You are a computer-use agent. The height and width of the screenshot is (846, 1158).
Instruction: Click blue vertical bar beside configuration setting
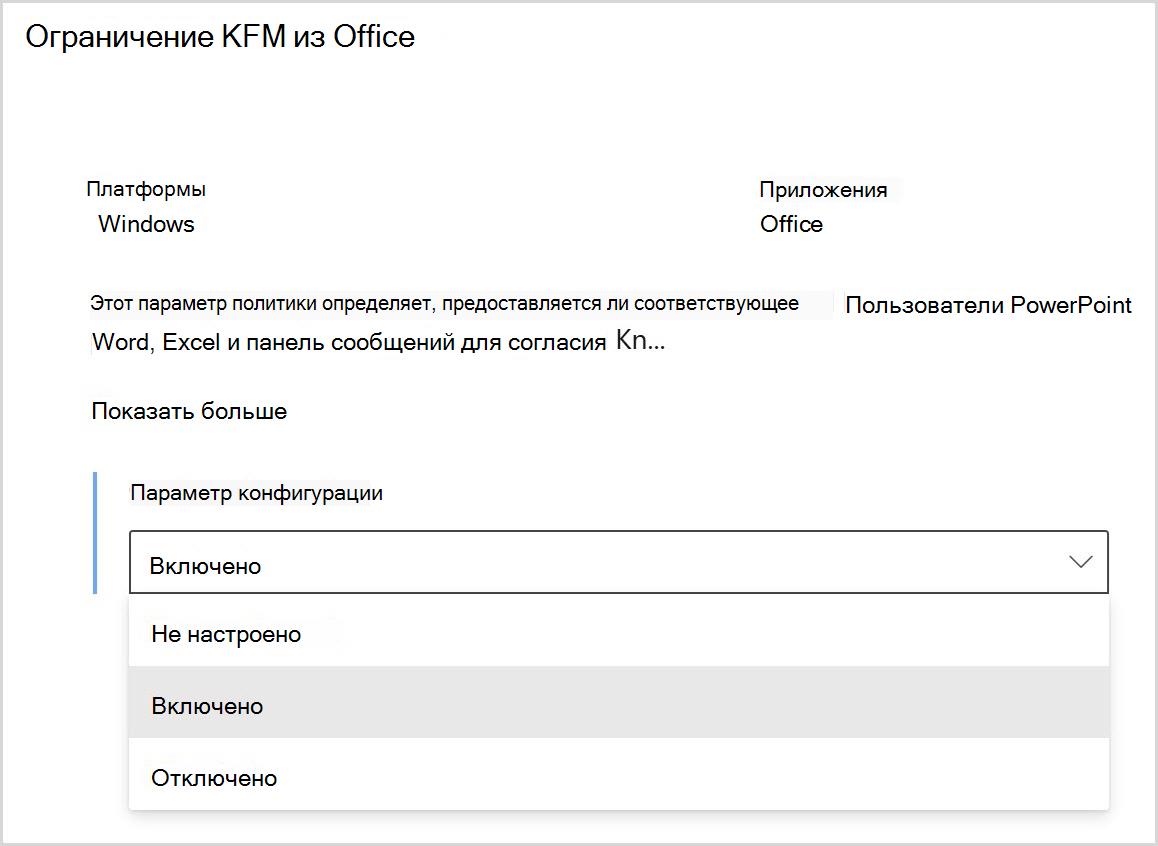coord(95,533)
